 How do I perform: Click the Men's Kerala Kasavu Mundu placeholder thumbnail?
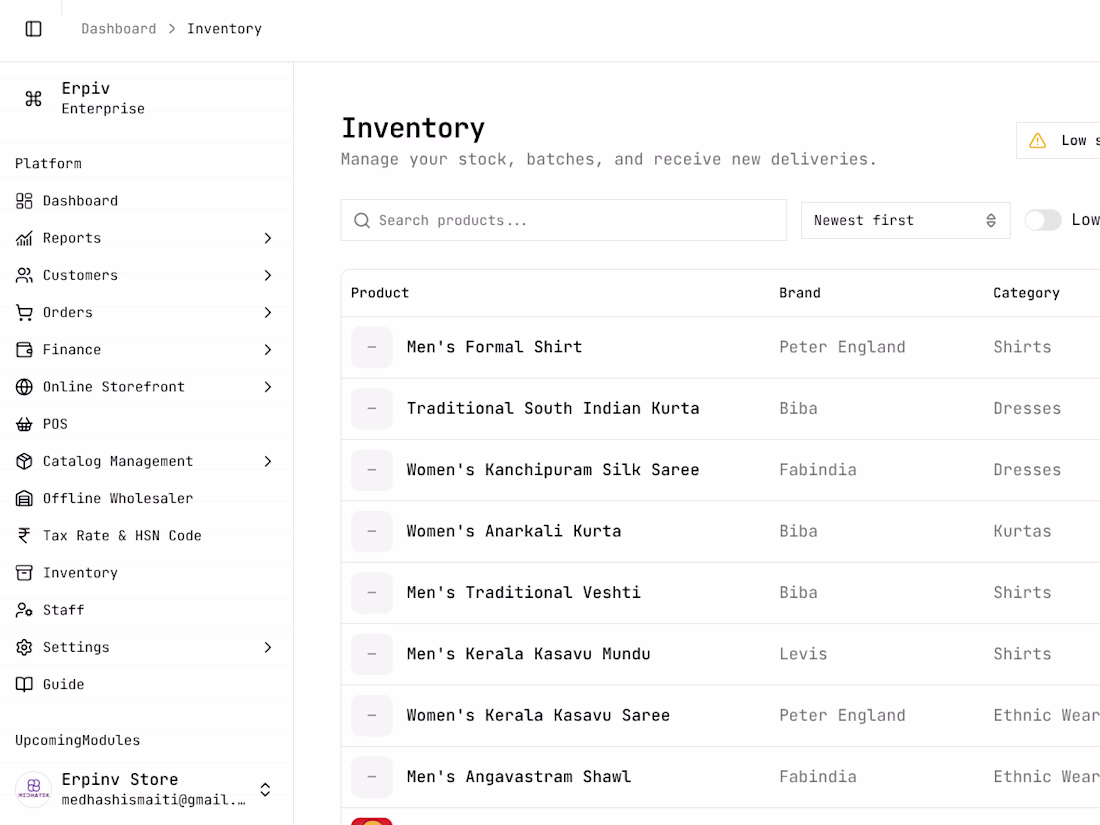[372, 654]
